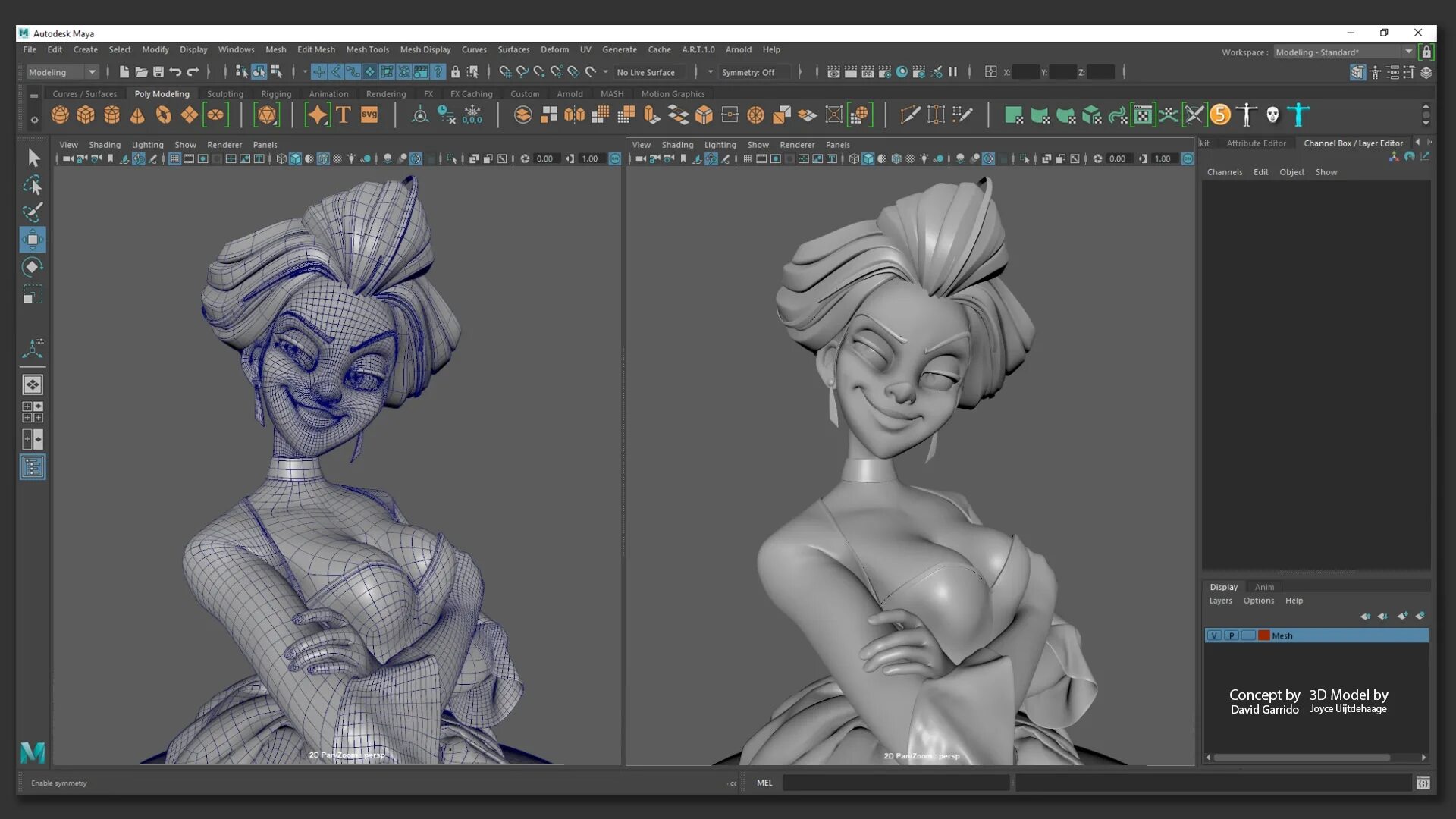Select the Lasso selection tool in the toolbox
Screen dimensions: 1456x819
pos(33,185)
